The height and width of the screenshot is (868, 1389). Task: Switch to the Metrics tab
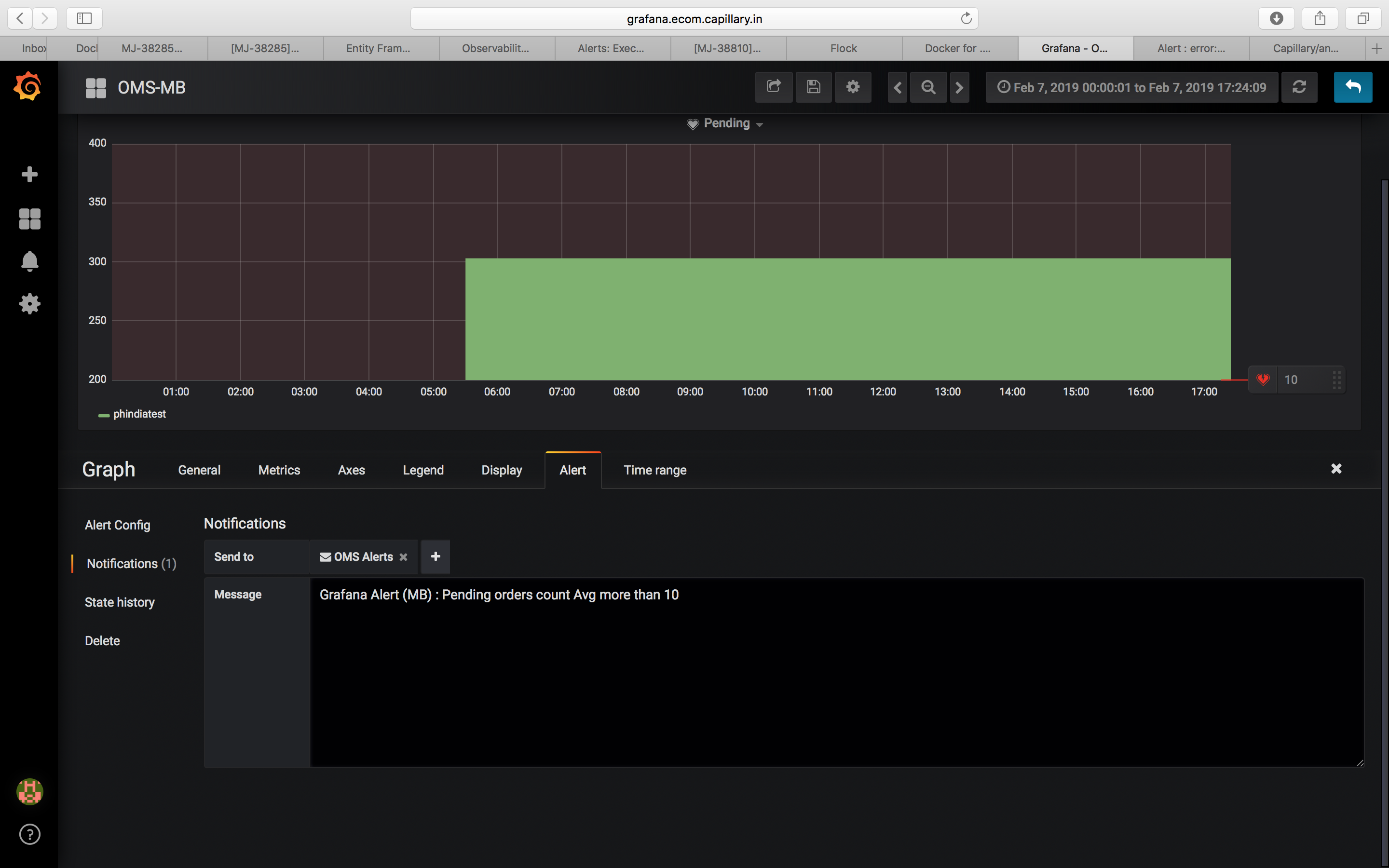tap(279, 470)
